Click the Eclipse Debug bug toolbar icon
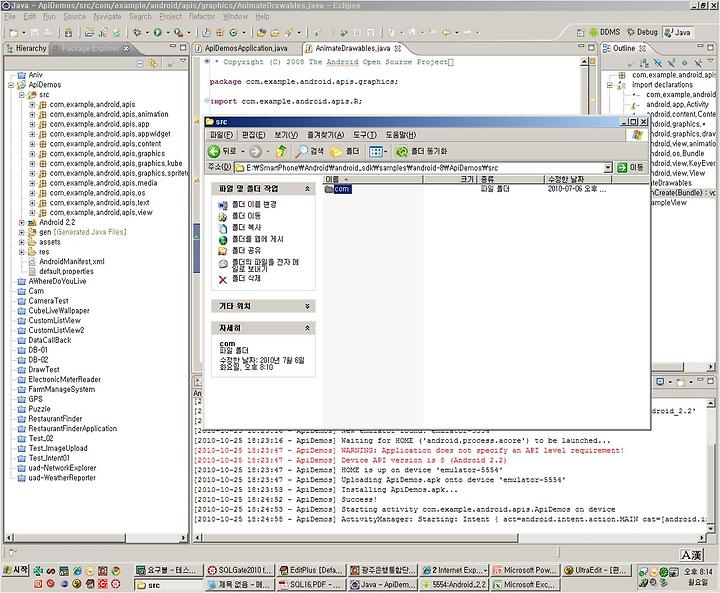720x593 pixels. [x=137, y=33]
